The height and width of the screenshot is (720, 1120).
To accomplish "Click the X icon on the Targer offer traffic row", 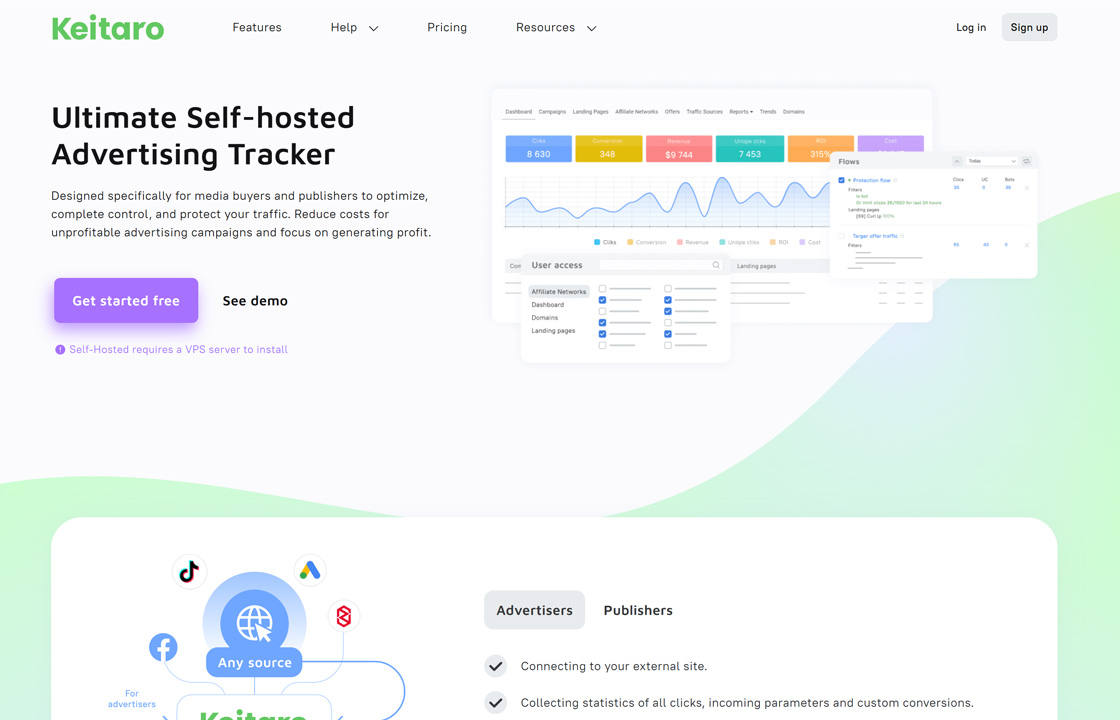I will 1026,245.
